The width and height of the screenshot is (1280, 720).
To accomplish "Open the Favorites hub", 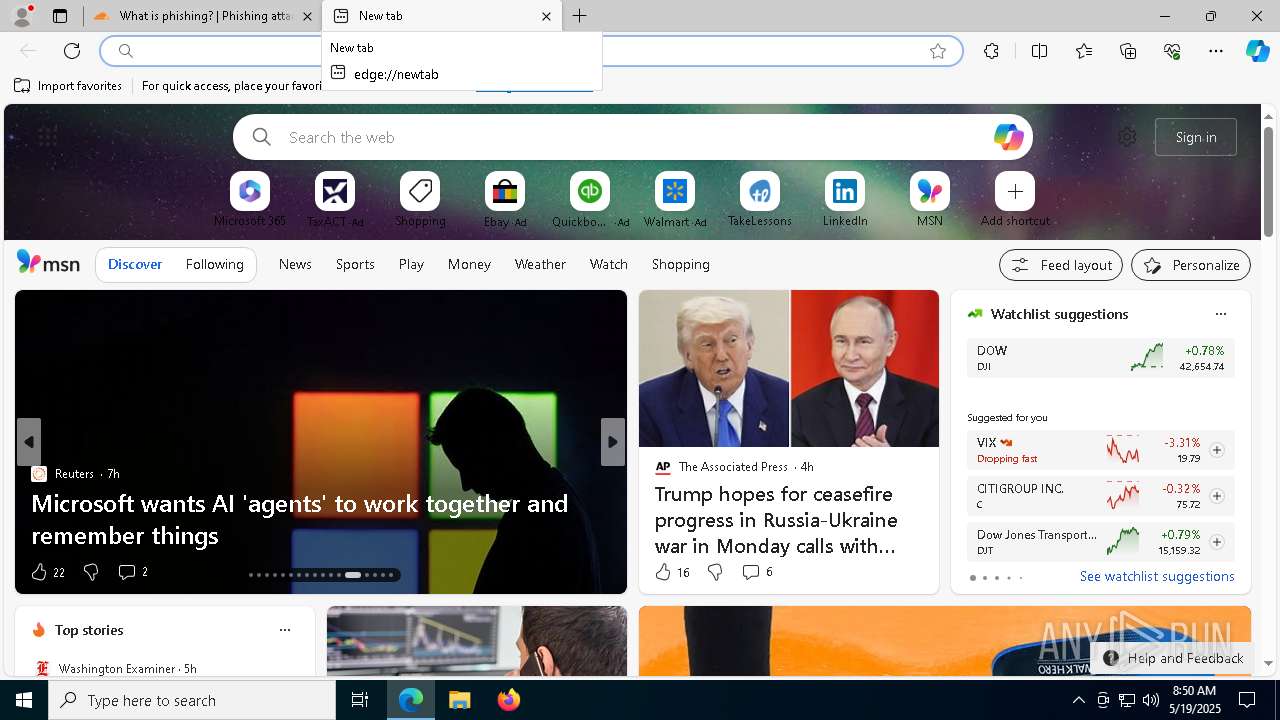I will (1084, 51).
